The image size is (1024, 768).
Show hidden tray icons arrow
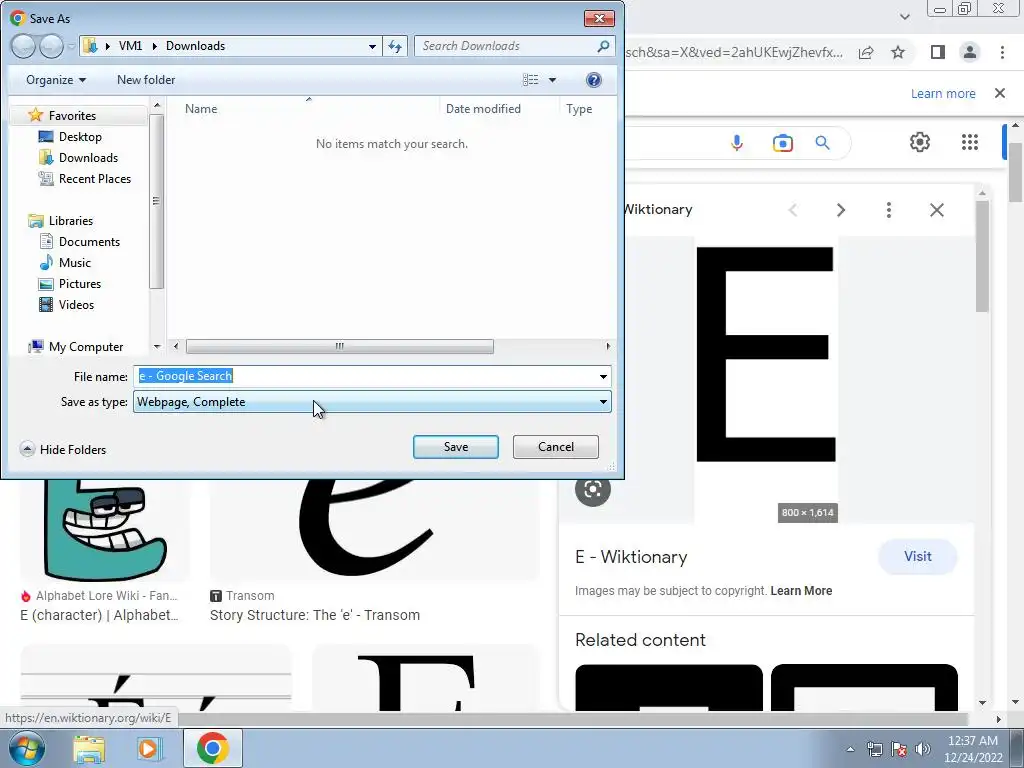pos(850,749)
